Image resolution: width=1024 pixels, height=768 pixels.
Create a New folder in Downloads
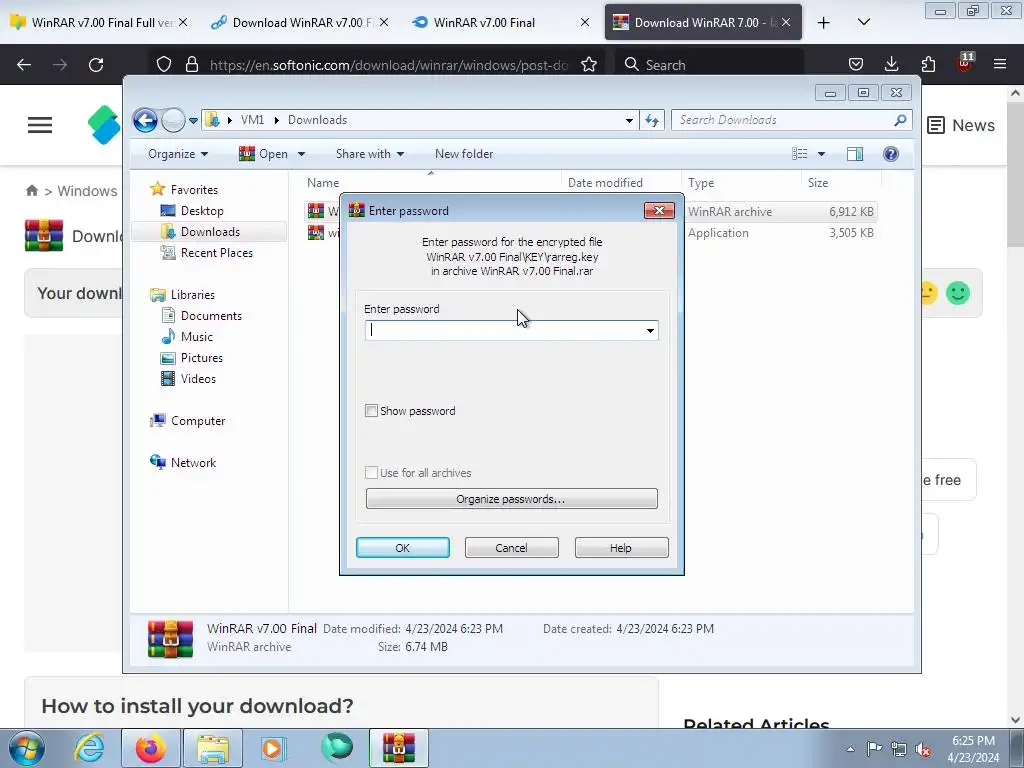click(x=464, y=154)
